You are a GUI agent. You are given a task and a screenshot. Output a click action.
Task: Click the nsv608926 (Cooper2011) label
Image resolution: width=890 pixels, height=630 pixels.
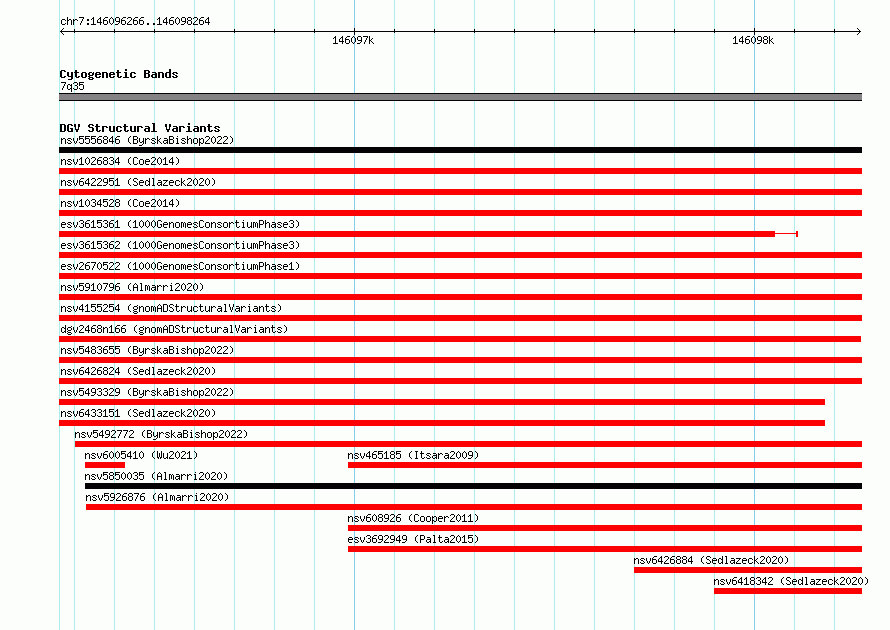point(413,518)
